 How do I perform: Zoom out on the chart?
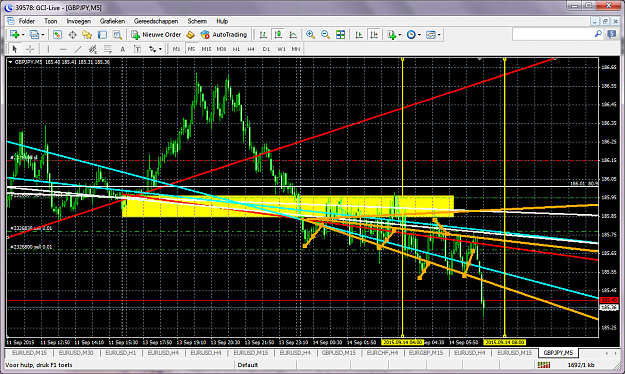coord(325,35)
